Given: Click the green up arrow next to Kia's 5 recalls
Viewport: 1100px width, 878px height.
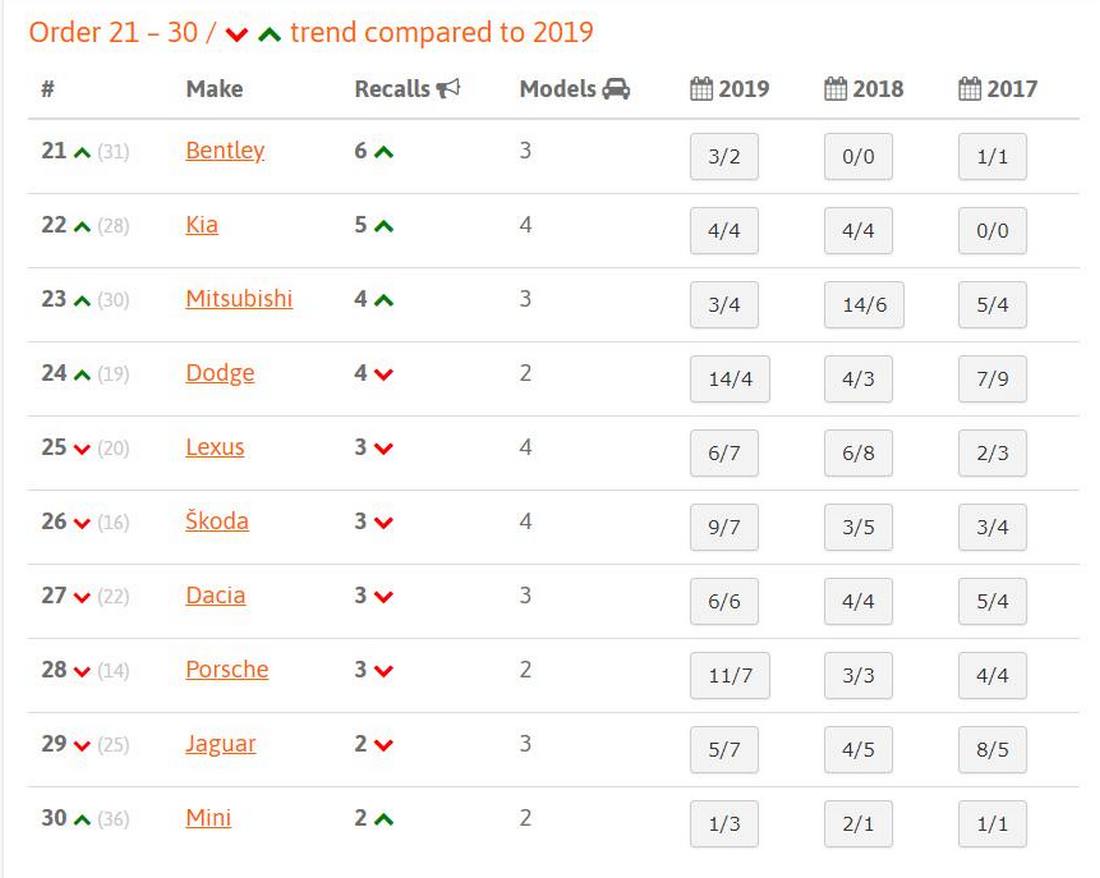Looking at the screenshot, I should click(x=384, y=227).
